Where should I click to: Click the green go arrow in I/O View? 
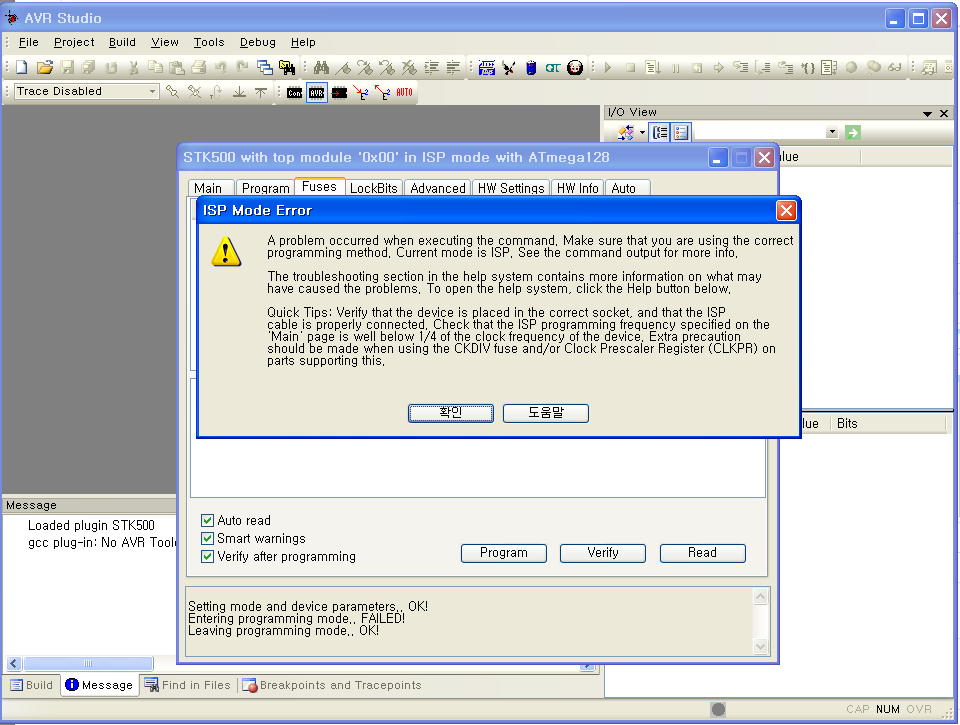click(853, 132)
